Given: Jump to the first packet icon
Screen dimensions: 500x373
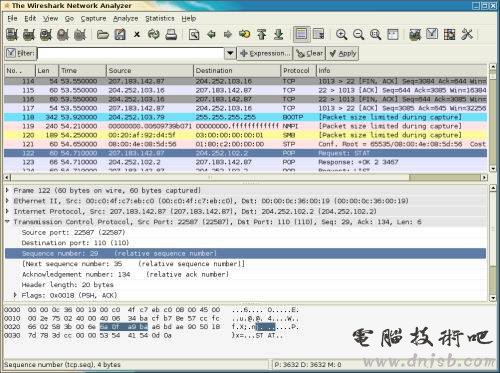Looking at the screenshot, I should click(262, 34).
